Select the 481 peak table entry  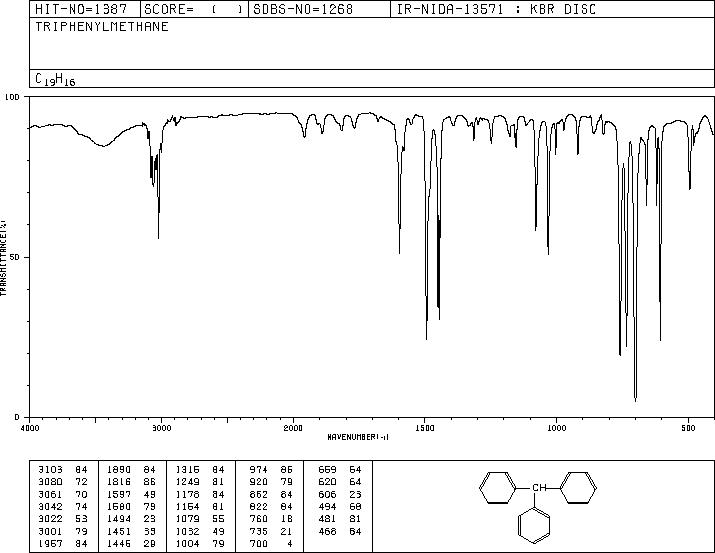(340, 519)
